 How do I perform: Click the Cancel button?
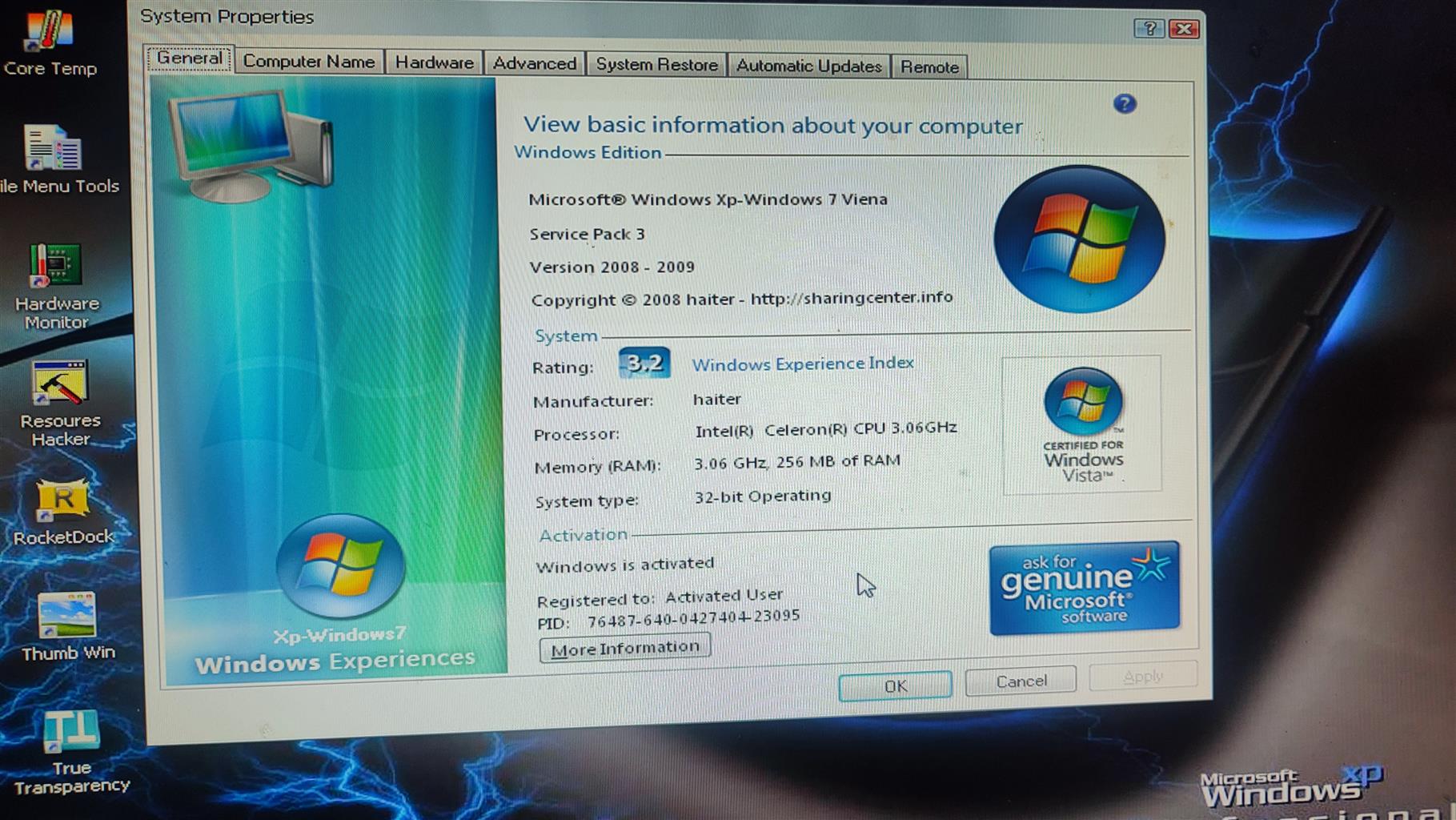(1021, 681)
